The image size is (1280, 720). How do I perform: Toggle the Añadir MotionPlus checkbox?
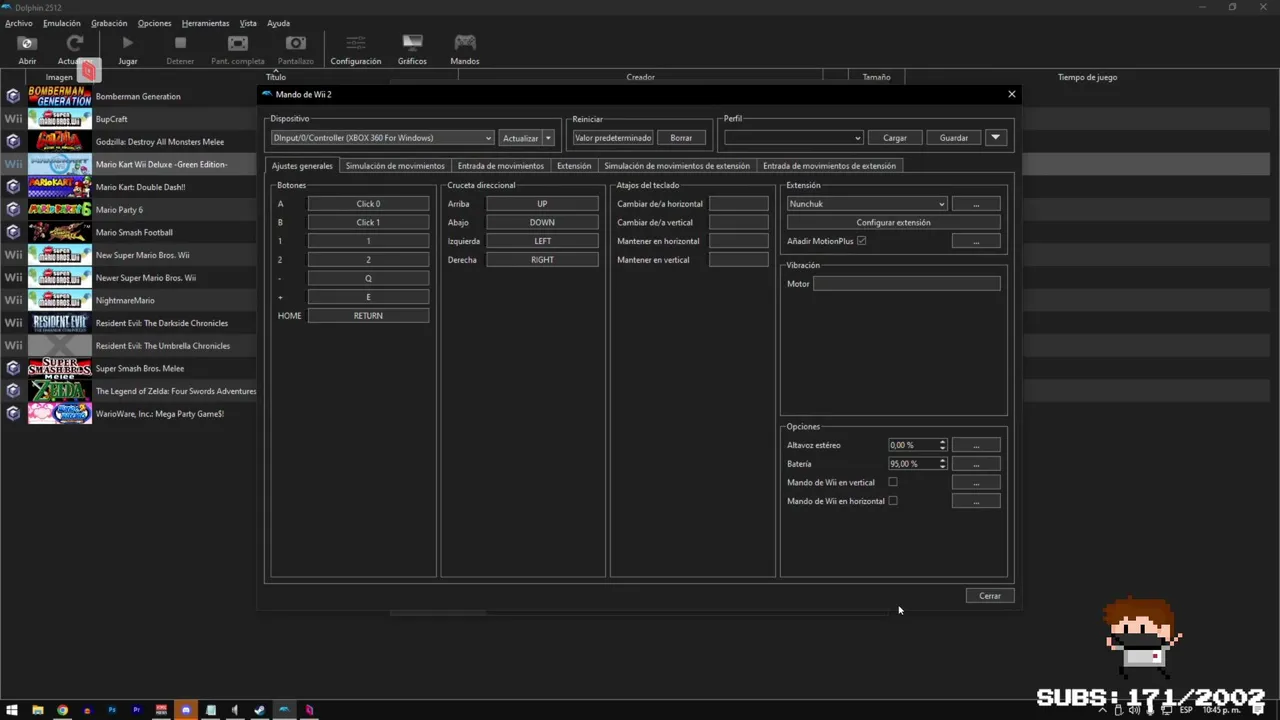point(861,241)
